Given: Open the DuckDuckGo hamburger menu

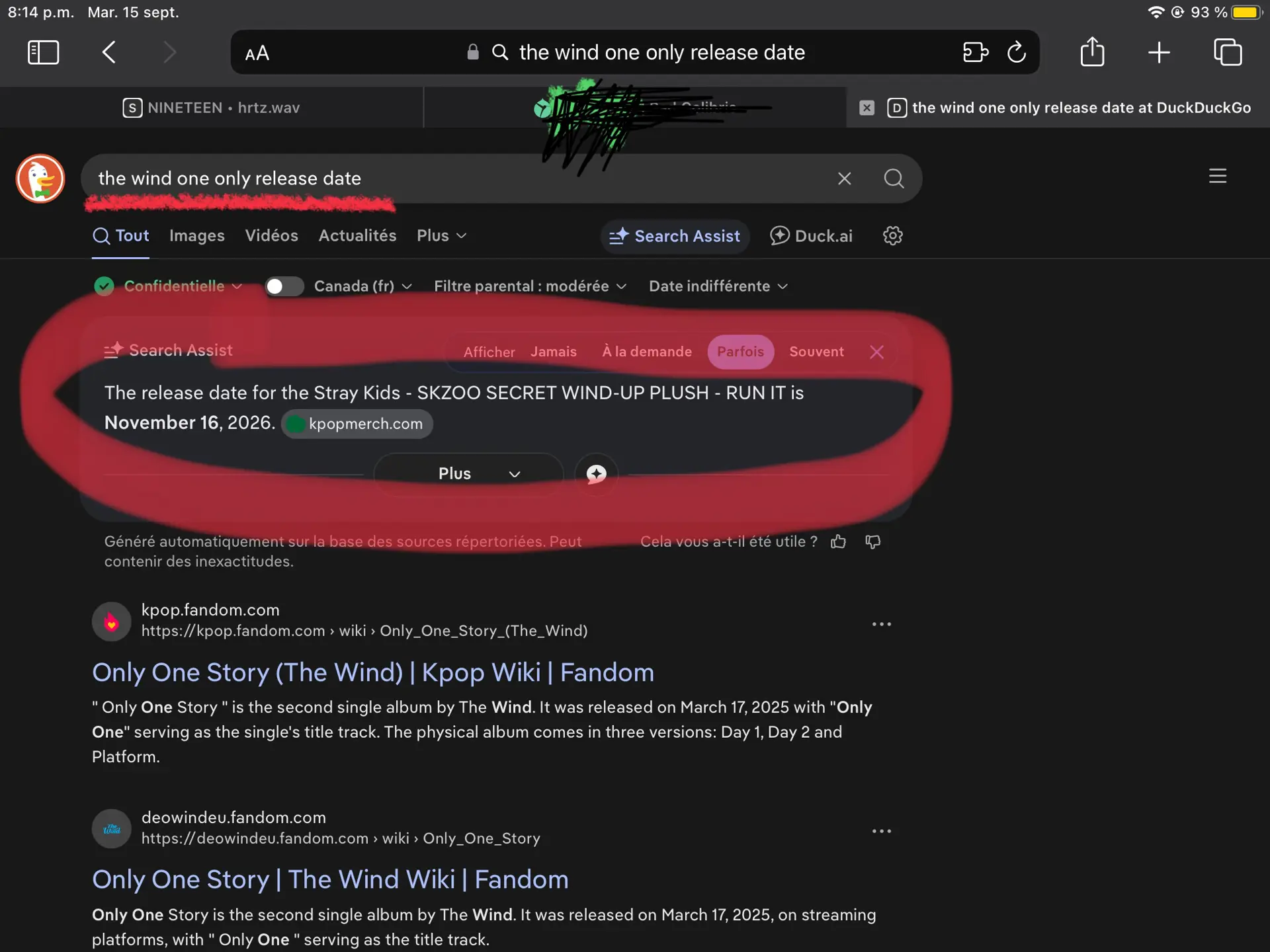Looking at the screenshot, I should click(1218, 176).
